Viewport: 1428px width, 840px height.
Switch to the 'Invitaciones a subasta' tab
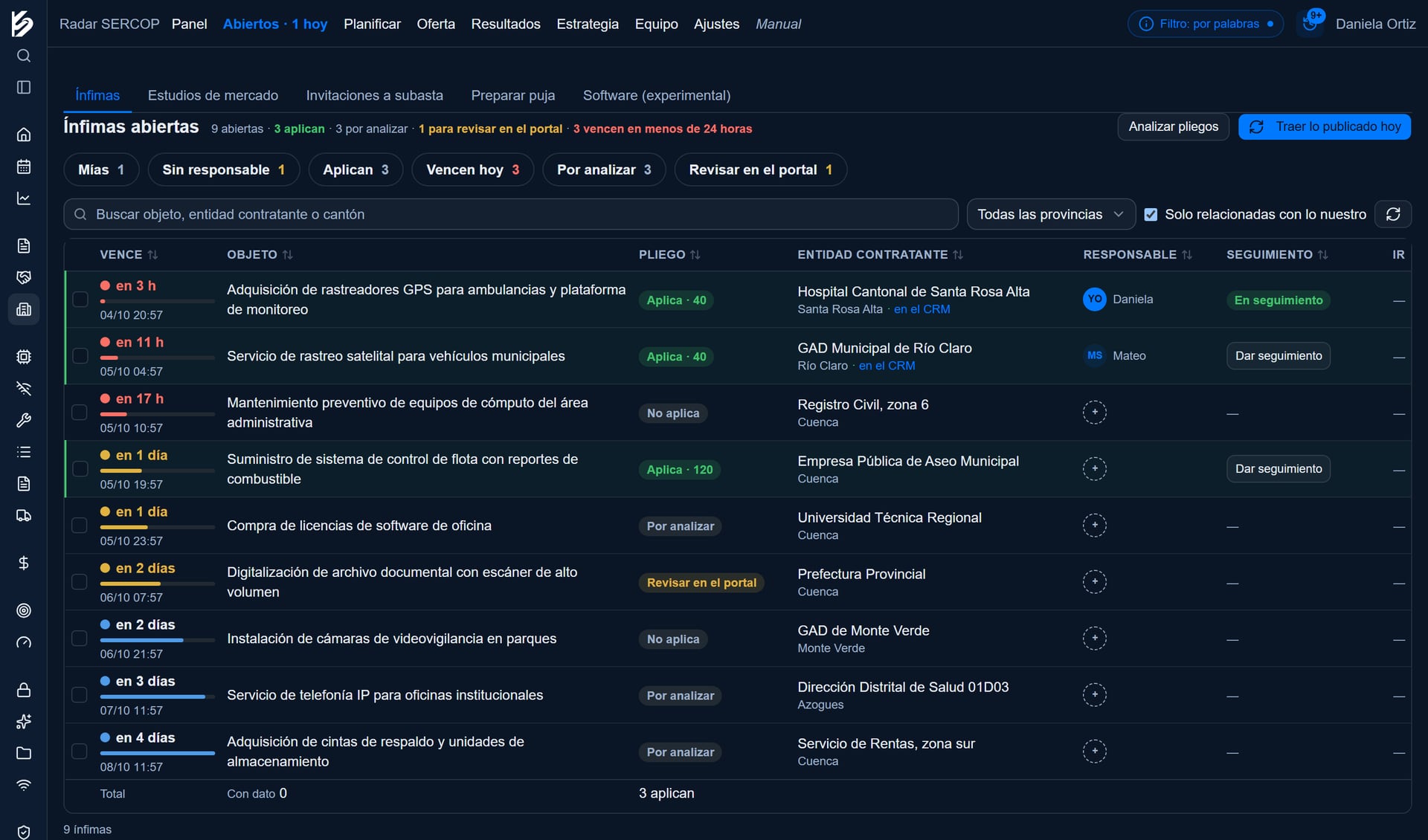(x=374, y=95)
